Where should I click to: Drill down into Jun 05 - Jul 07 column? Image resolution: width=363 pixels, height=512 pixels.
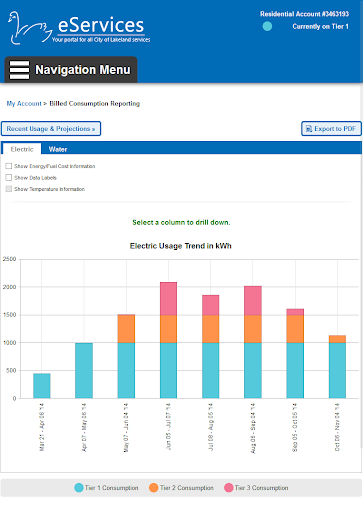tap(168, 340)
